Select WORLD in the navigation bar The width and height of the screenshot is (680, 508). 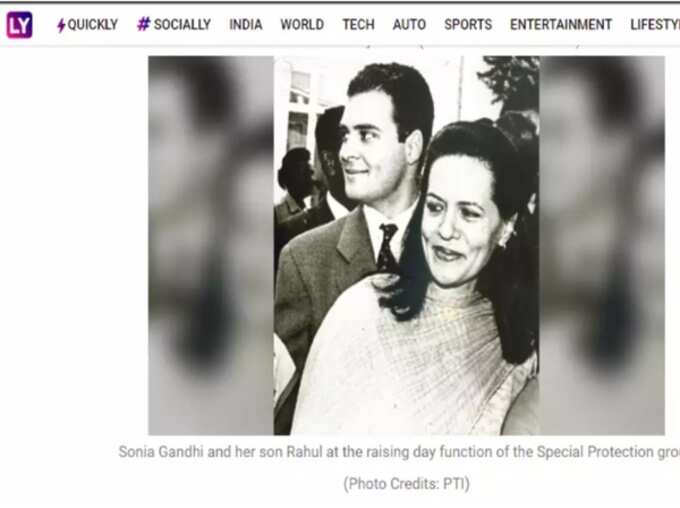[x=302, y=25]
